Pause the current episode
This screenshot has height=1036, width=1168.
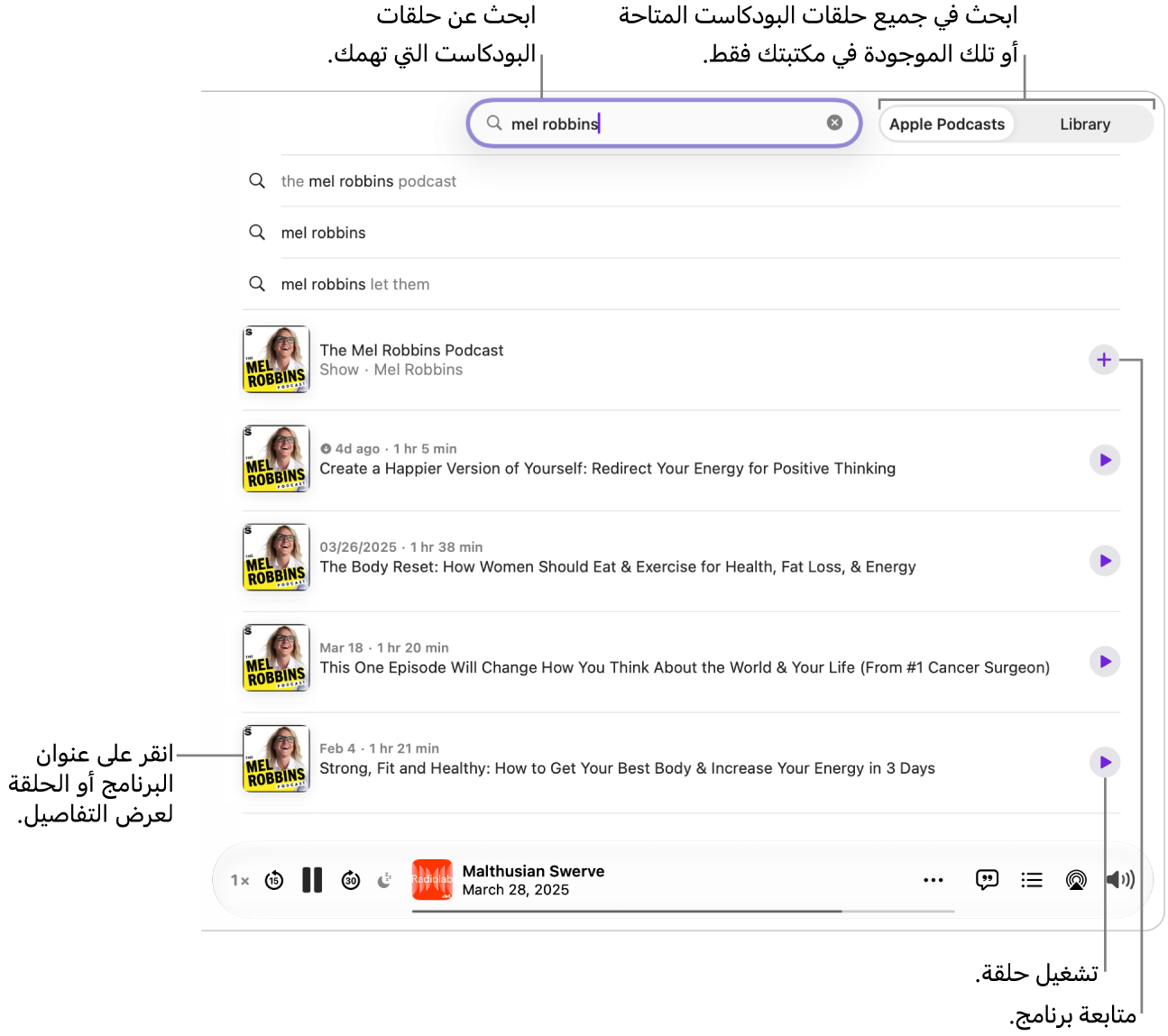[312, 880]
